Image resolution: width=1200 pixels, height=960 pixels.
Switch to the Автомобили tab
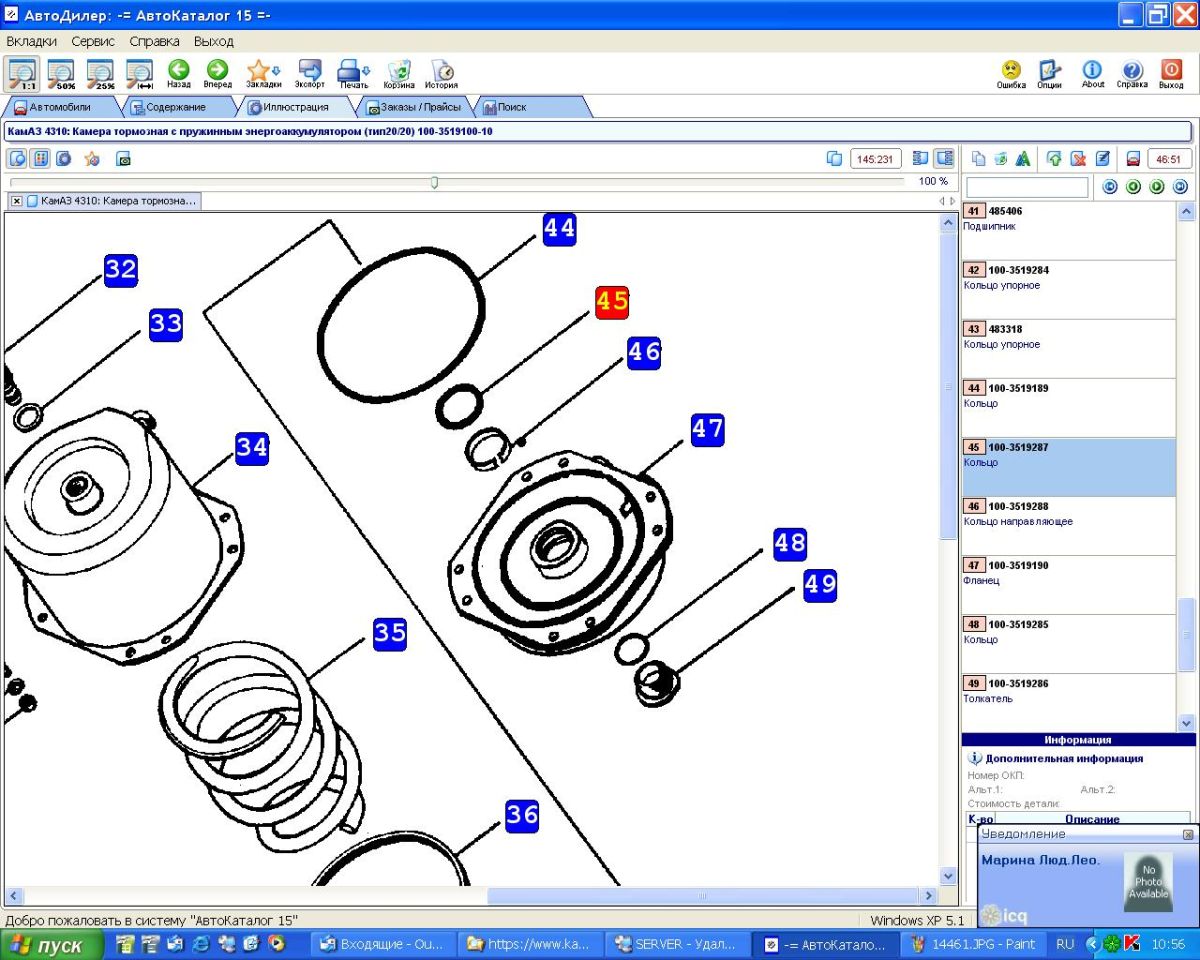pyautogui.click(x=60, y=107)
